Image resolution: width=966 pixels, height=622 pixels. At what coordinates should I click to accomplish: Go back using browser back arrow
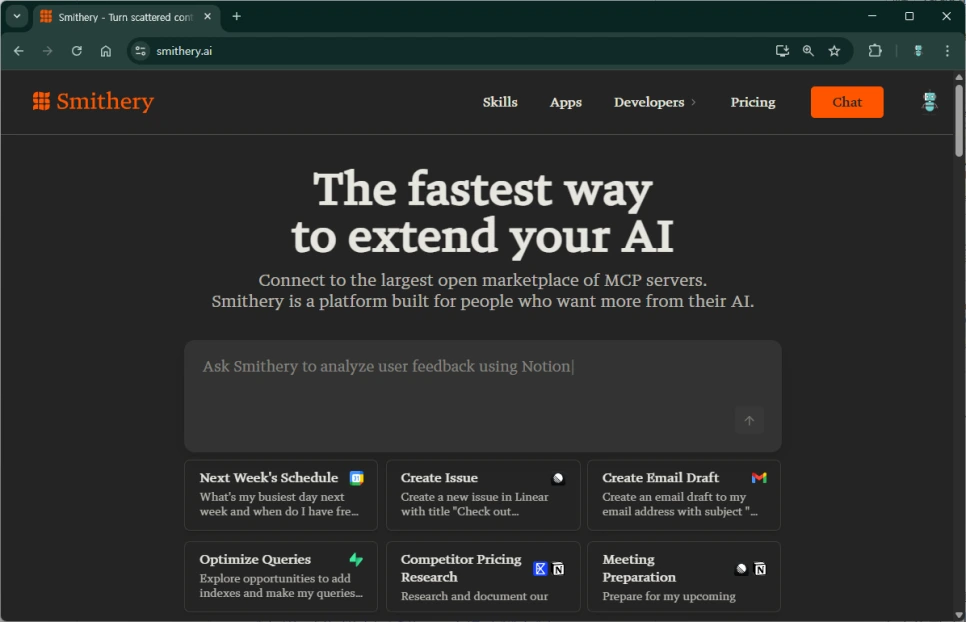(x=18, y=51)
